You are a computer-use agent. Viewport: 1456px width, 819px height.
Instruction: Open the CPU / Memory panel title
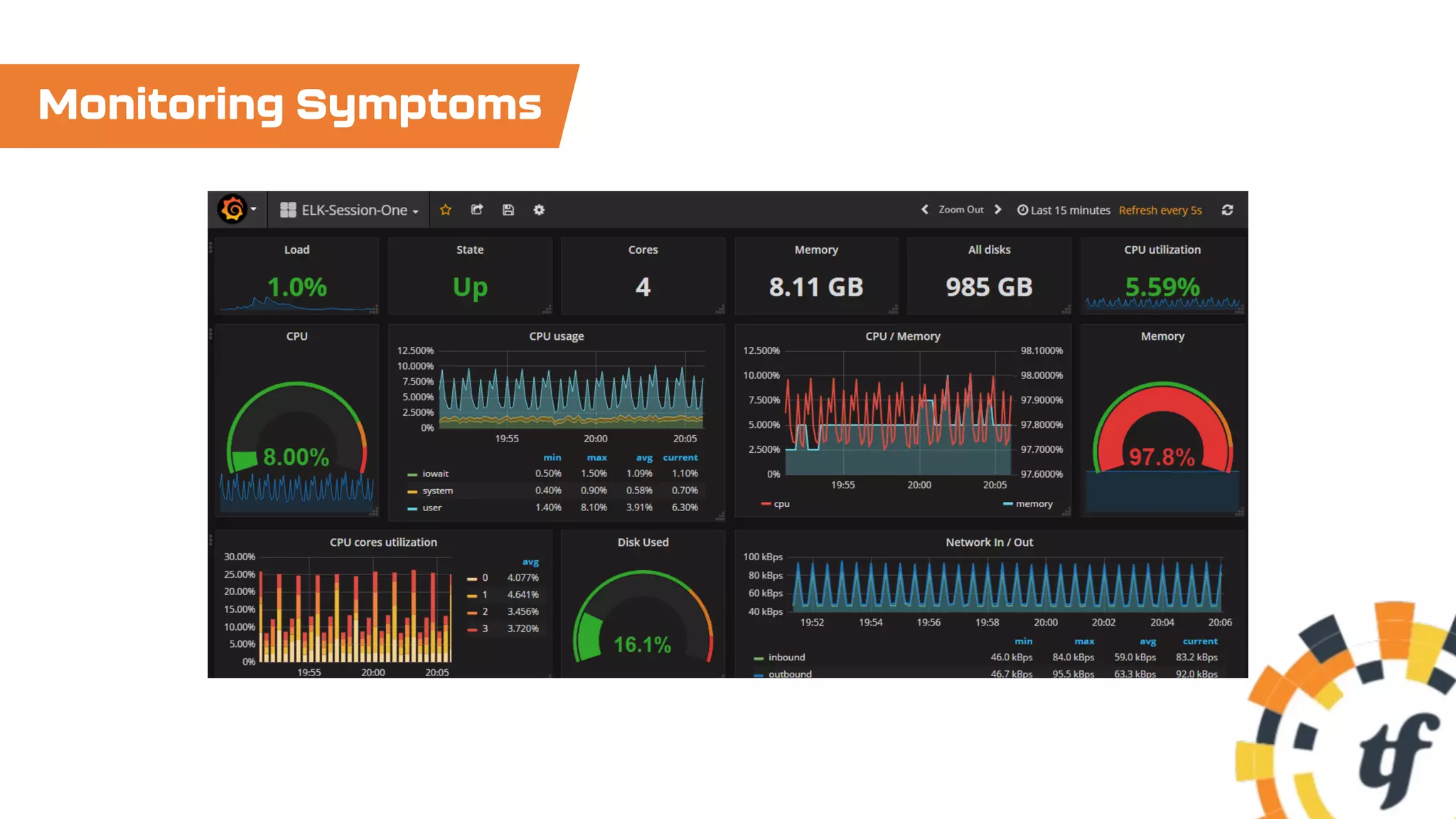point(903,336)
